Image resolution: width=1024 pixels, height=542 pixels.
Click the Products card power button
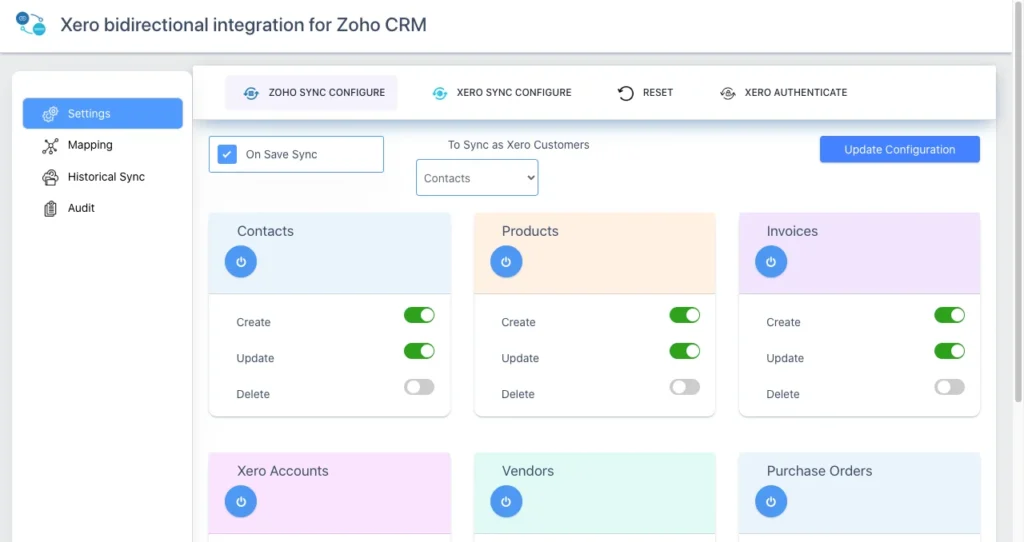pos(506,261)
